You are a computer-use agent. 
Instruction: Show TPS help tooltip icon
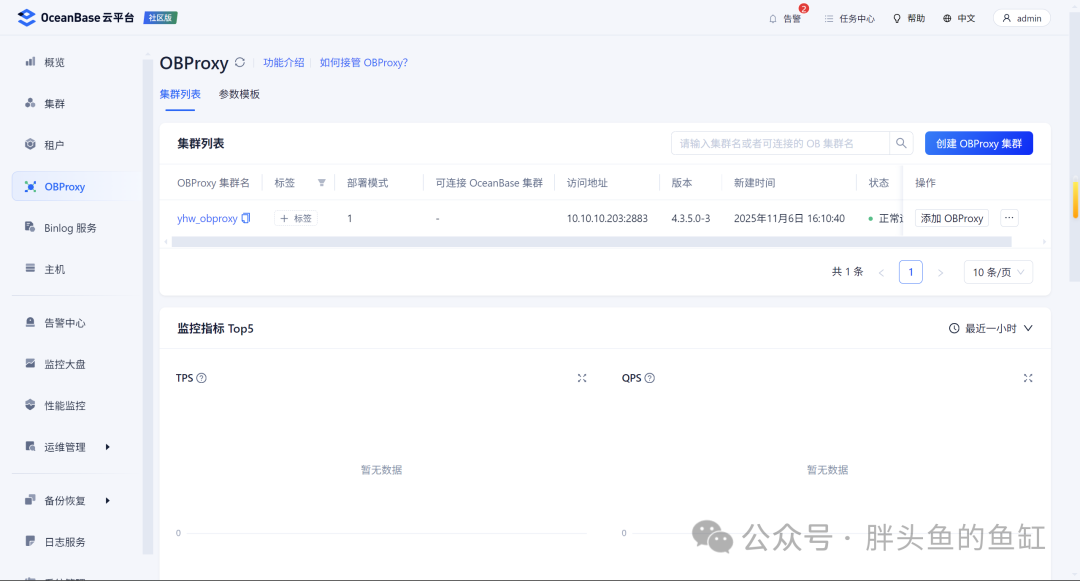pos(201,378)
